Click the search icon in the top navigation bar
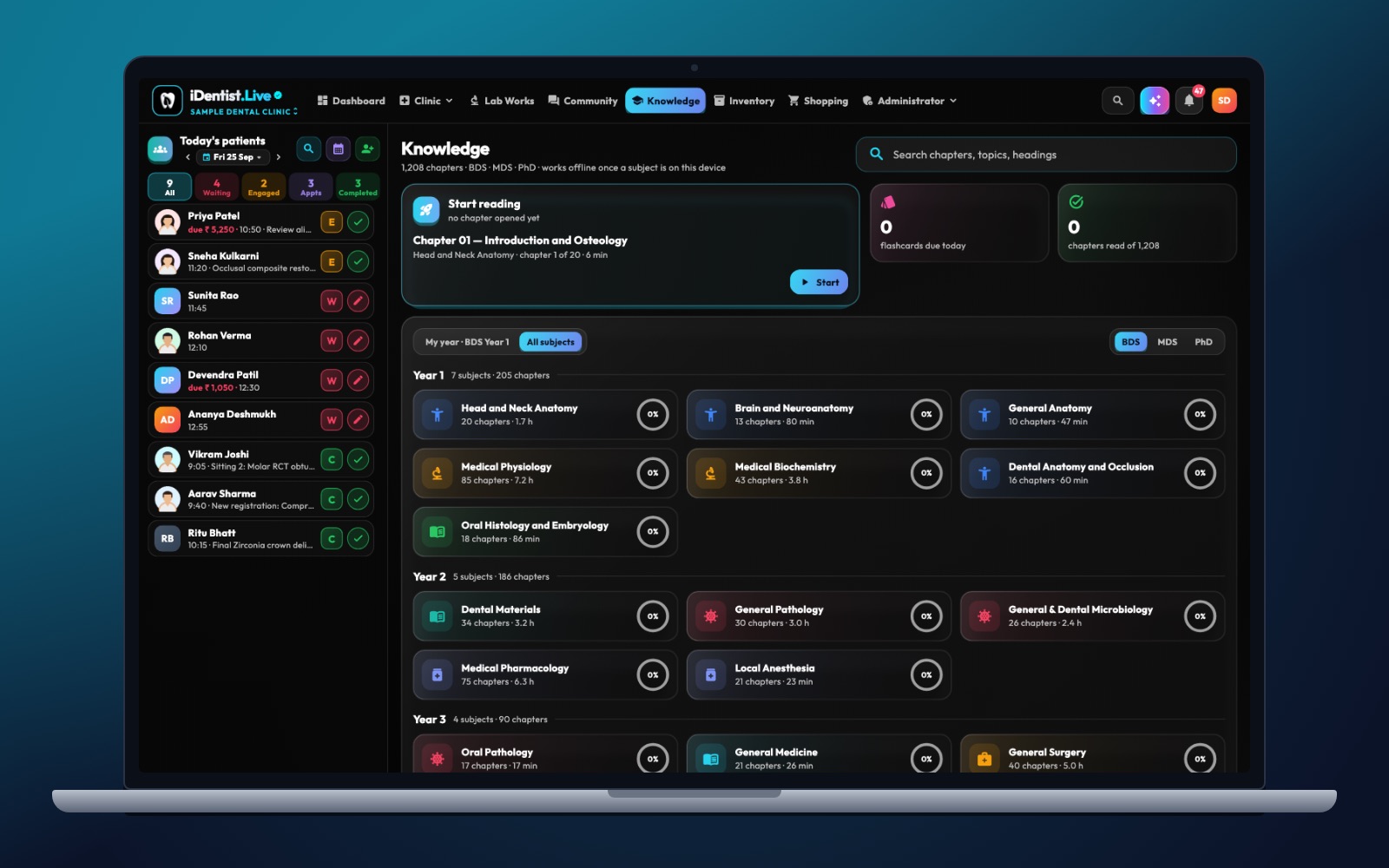 coord(1117,101)
